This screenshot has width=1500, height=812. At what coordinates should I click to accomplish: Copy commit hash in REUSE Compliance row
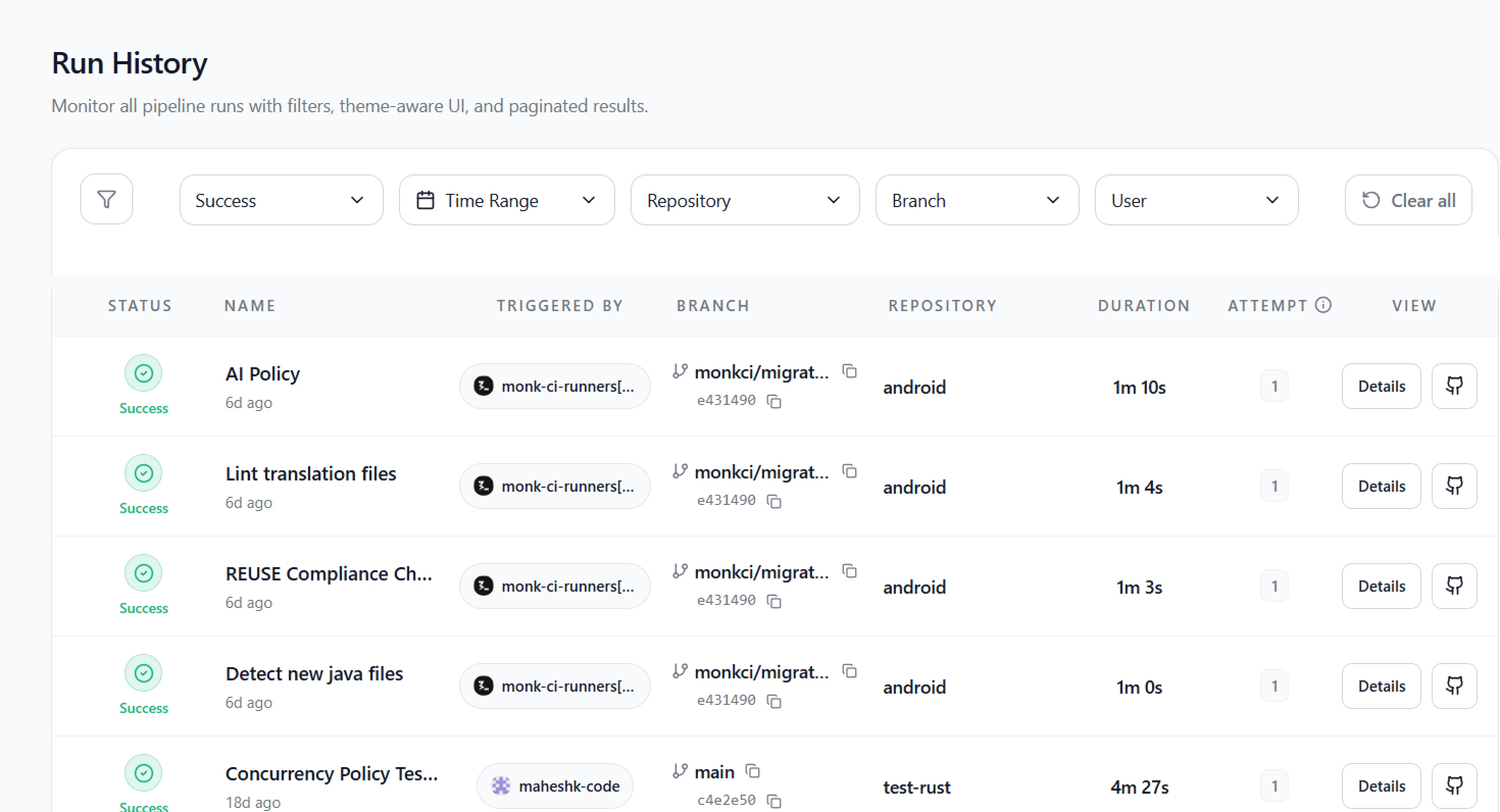774,601
